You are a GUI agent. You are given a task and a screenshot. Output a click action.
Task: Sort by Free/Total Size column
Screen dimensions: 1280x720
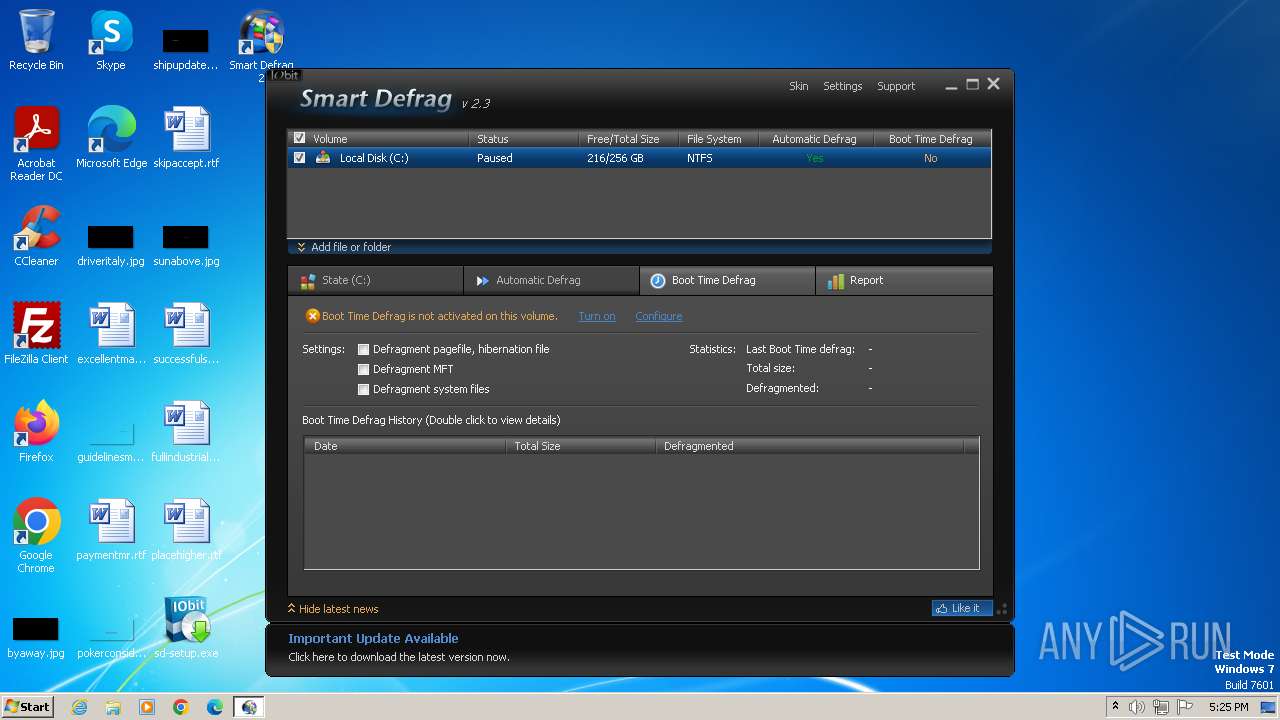click(628, 139)
